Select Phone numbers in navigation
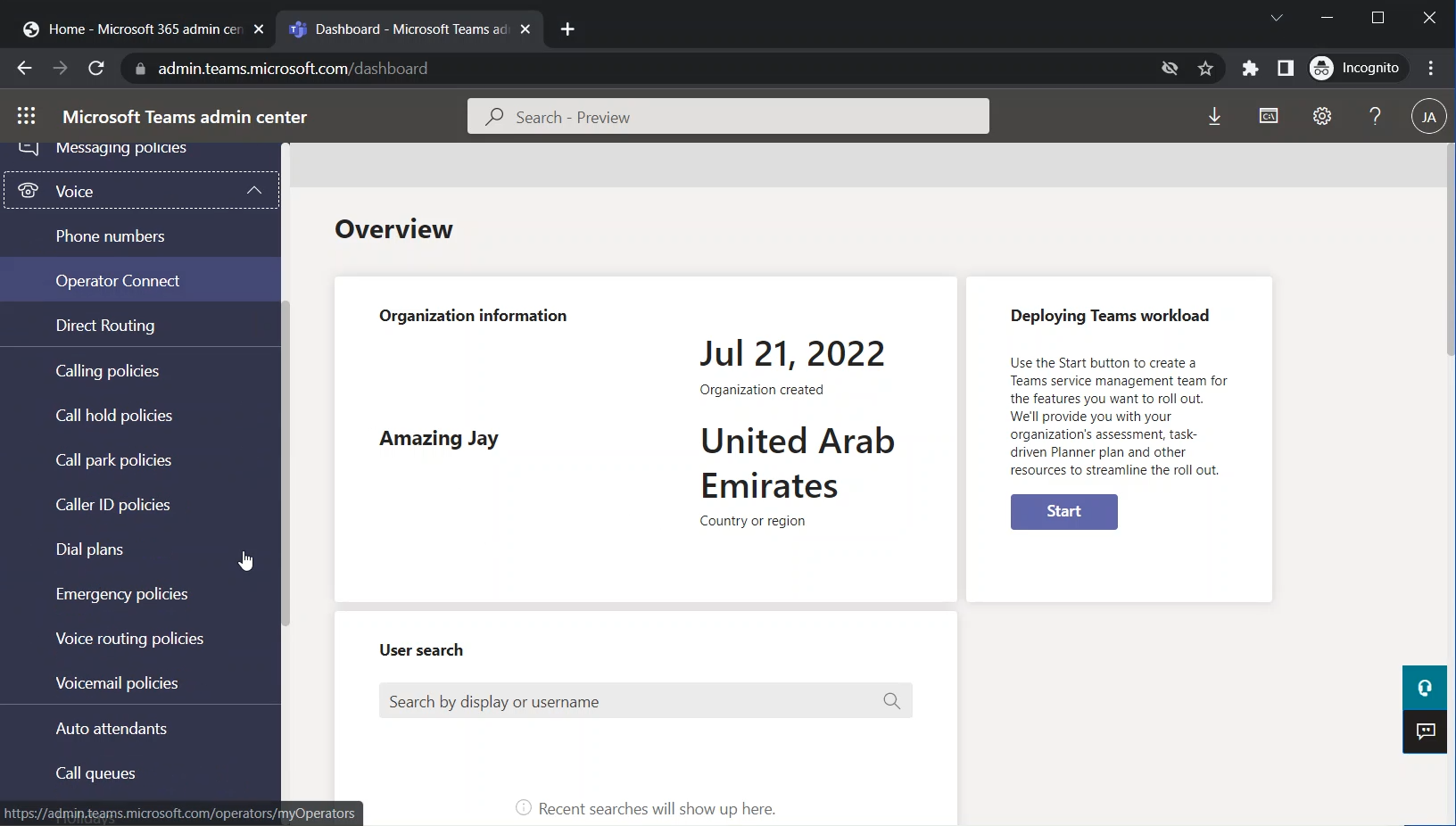Viewport: 1456px width, 826px height. 110,236
